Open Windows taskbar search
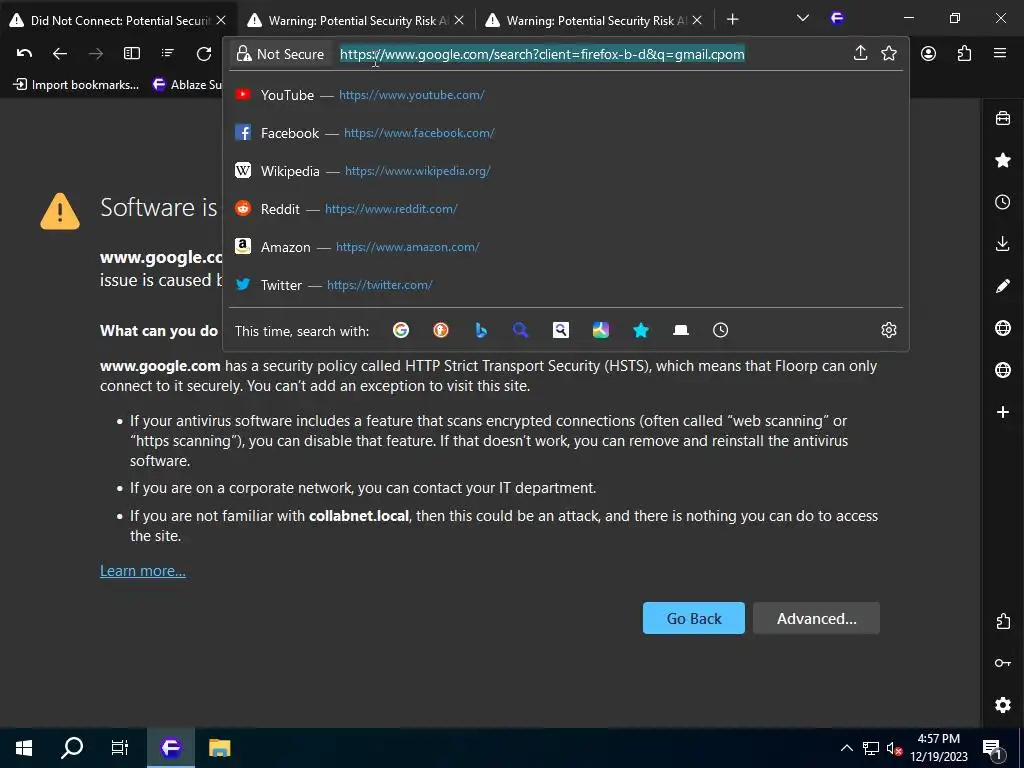 click(x=72, y=748)
